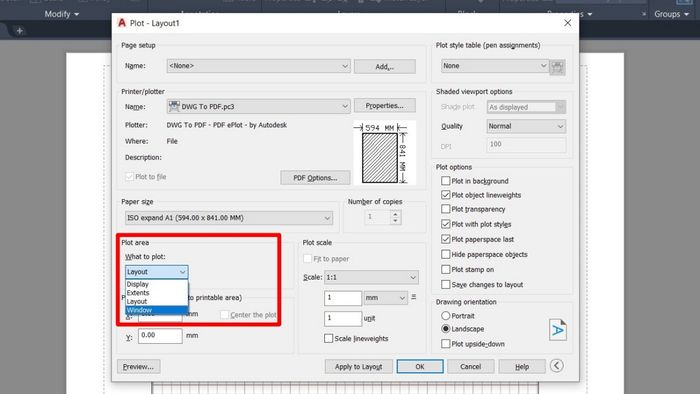This screenshot has height=394, width=700.
Task: Enable Scale lineweights checkbox
Action: pos(329,338)
